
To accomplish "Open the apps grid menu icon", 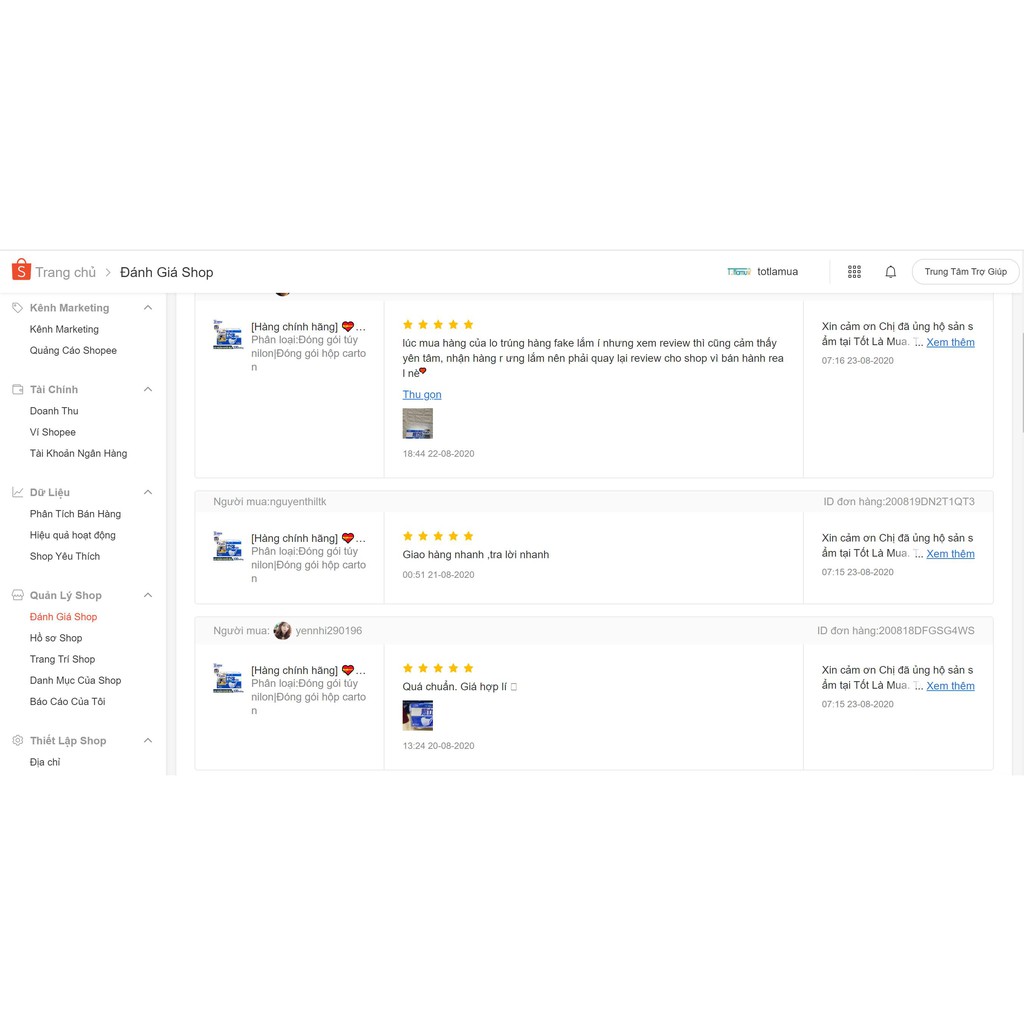I will coord(854,272).
